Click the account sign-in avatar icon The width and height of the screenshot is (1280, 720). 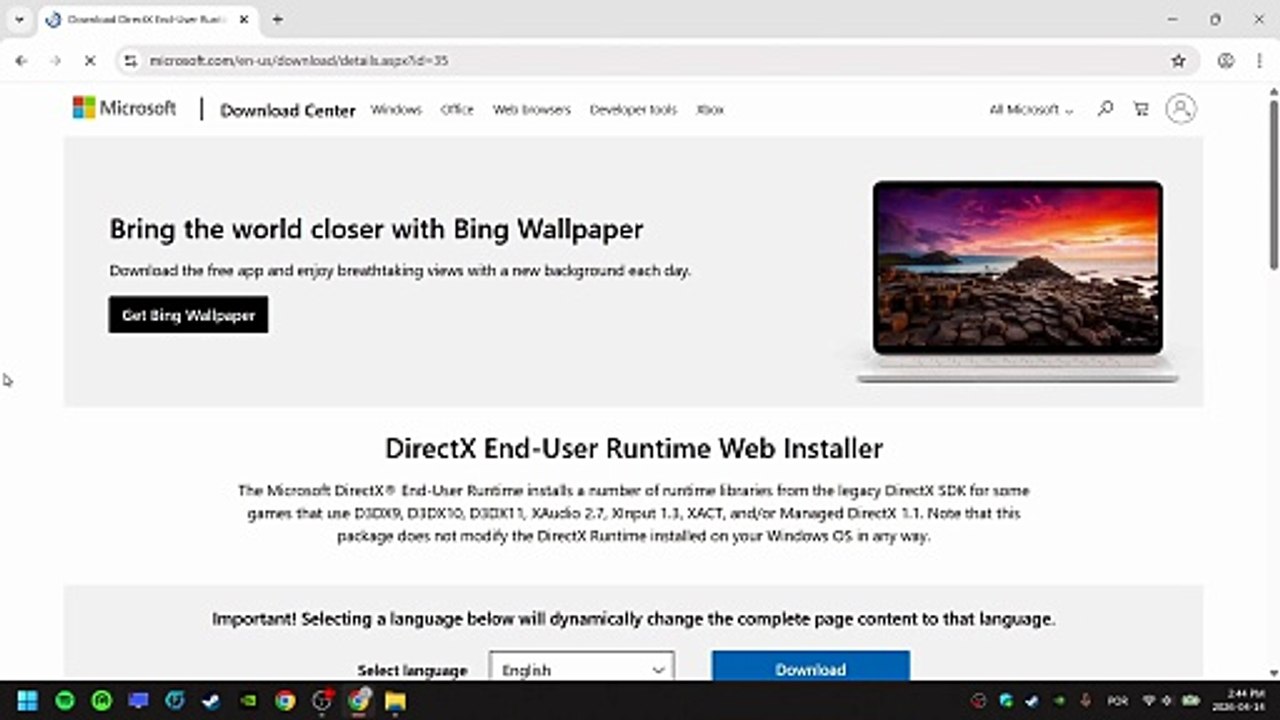[1181, 108]
